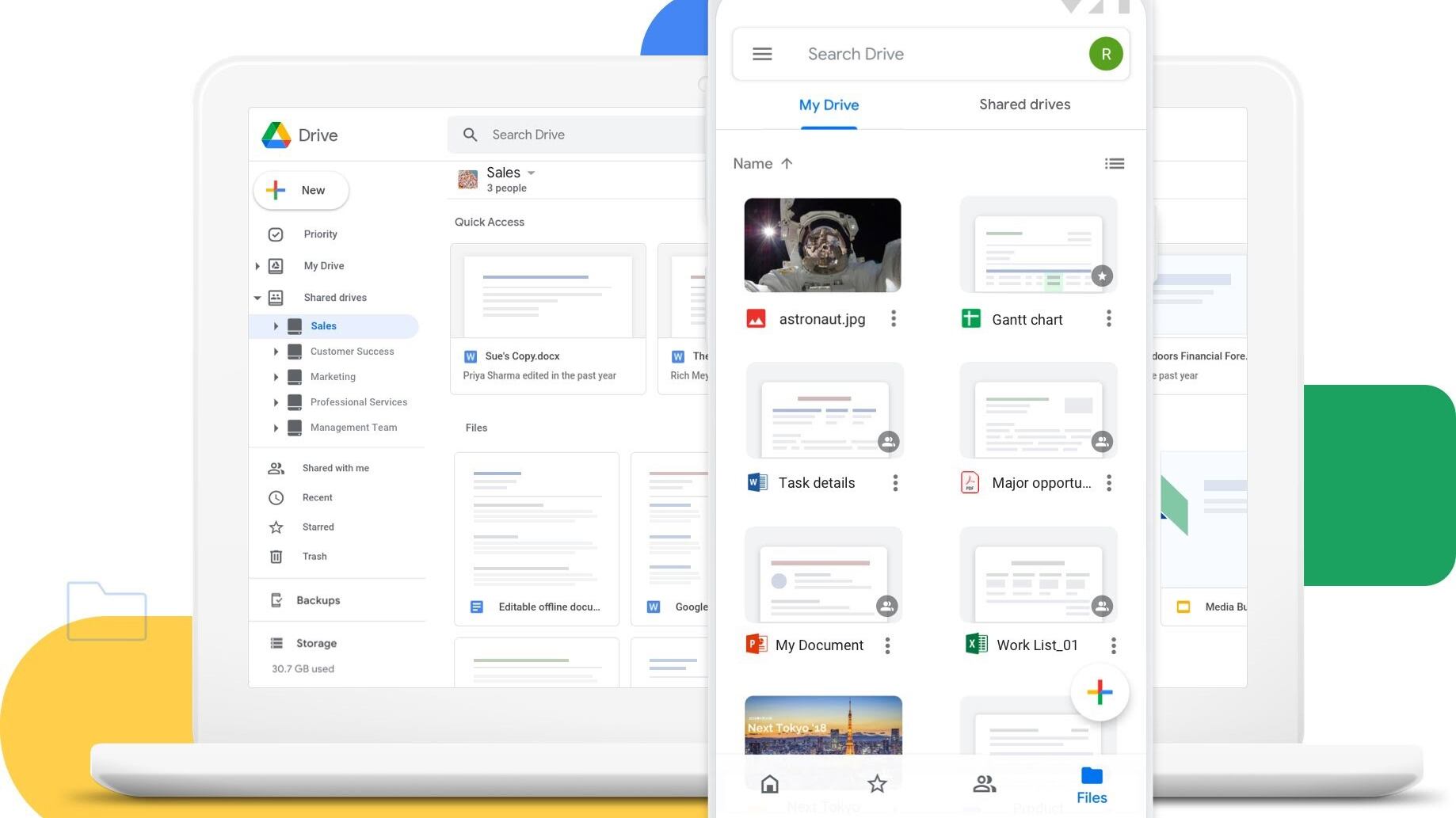The image size is (1456, 818).
Task: Switch to list view layout icon
Action: (1114, 164)
